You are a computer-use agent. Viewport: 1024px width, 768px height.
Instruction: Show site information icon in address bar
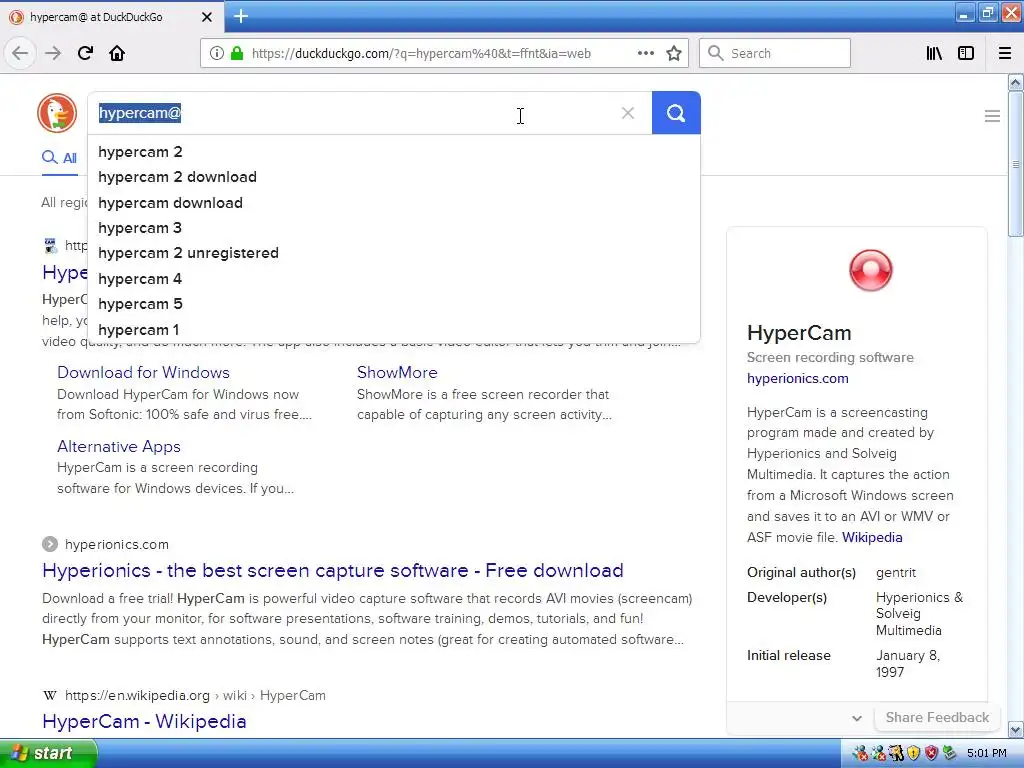217,54
